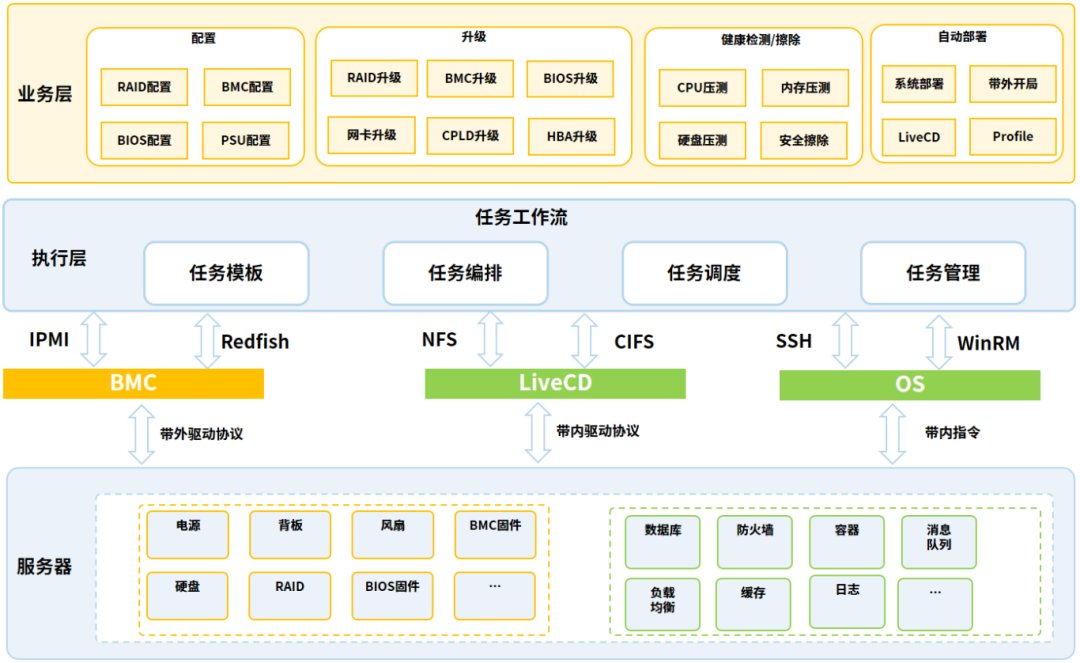
Task: Select the BIOS固件 hardware box
Action: 393,594
